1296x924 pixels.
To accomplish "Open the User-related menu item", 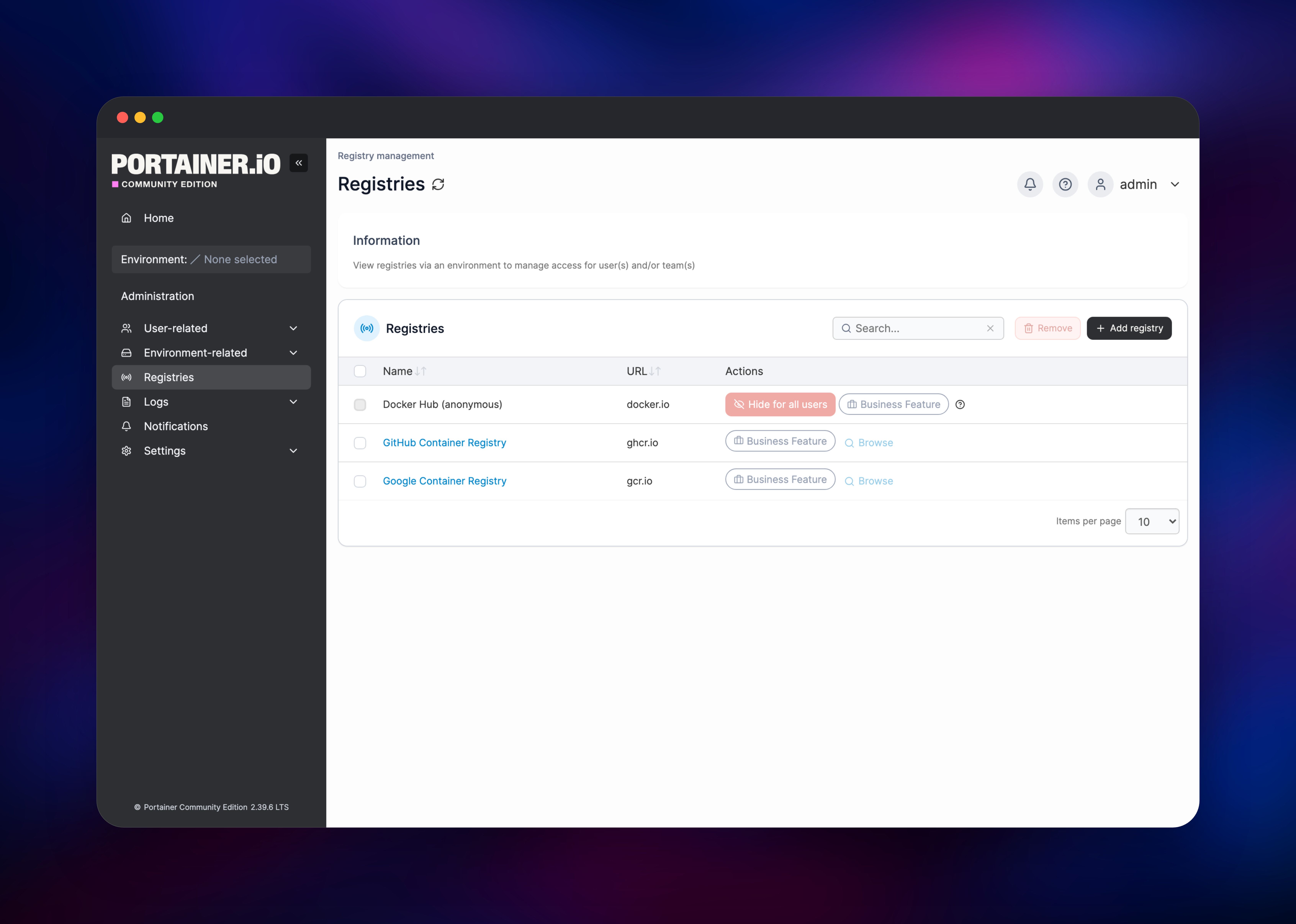I will 211,328.
